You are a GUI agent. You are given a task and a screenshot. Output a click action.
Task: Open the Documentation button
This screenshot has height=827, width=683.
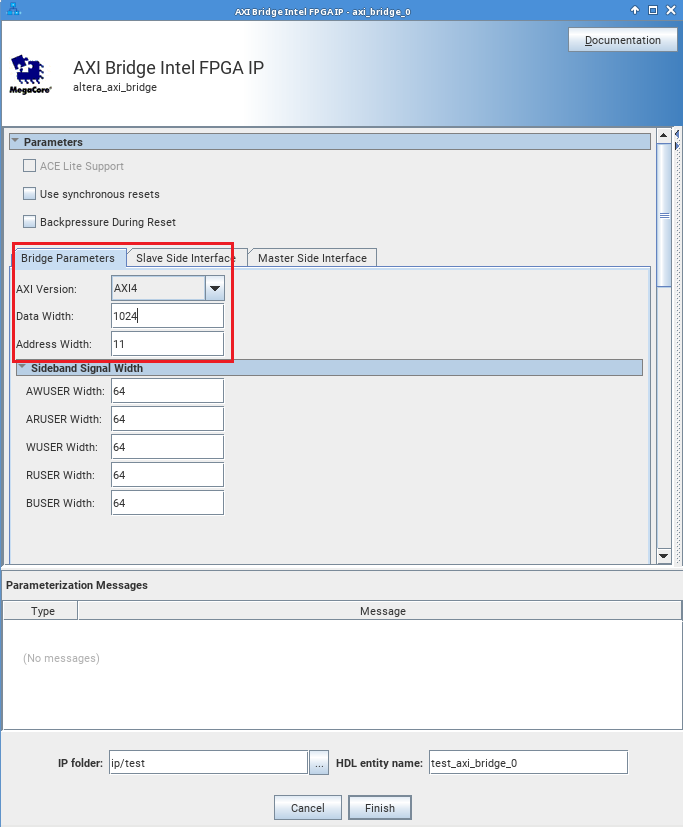click(622, 40)
